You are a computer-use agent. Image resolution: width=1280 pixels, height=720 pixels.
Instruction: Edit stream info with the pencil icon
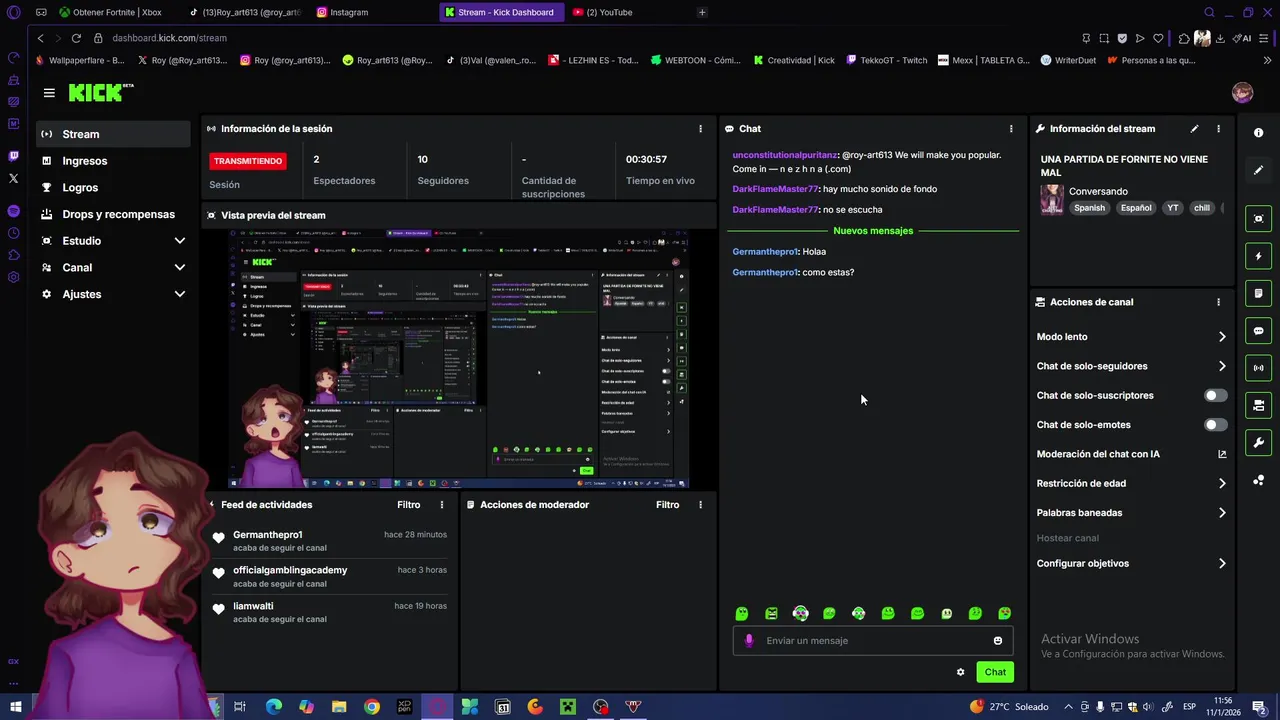pos(1194,129)
